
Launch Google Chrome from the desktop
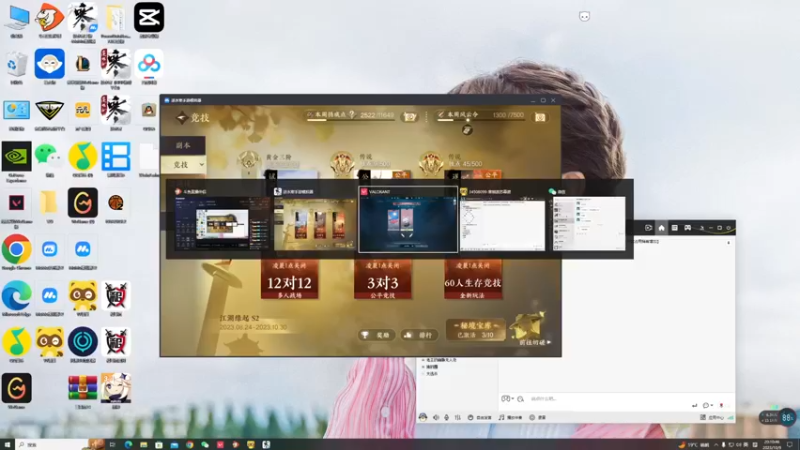click(x=17, y=249)
